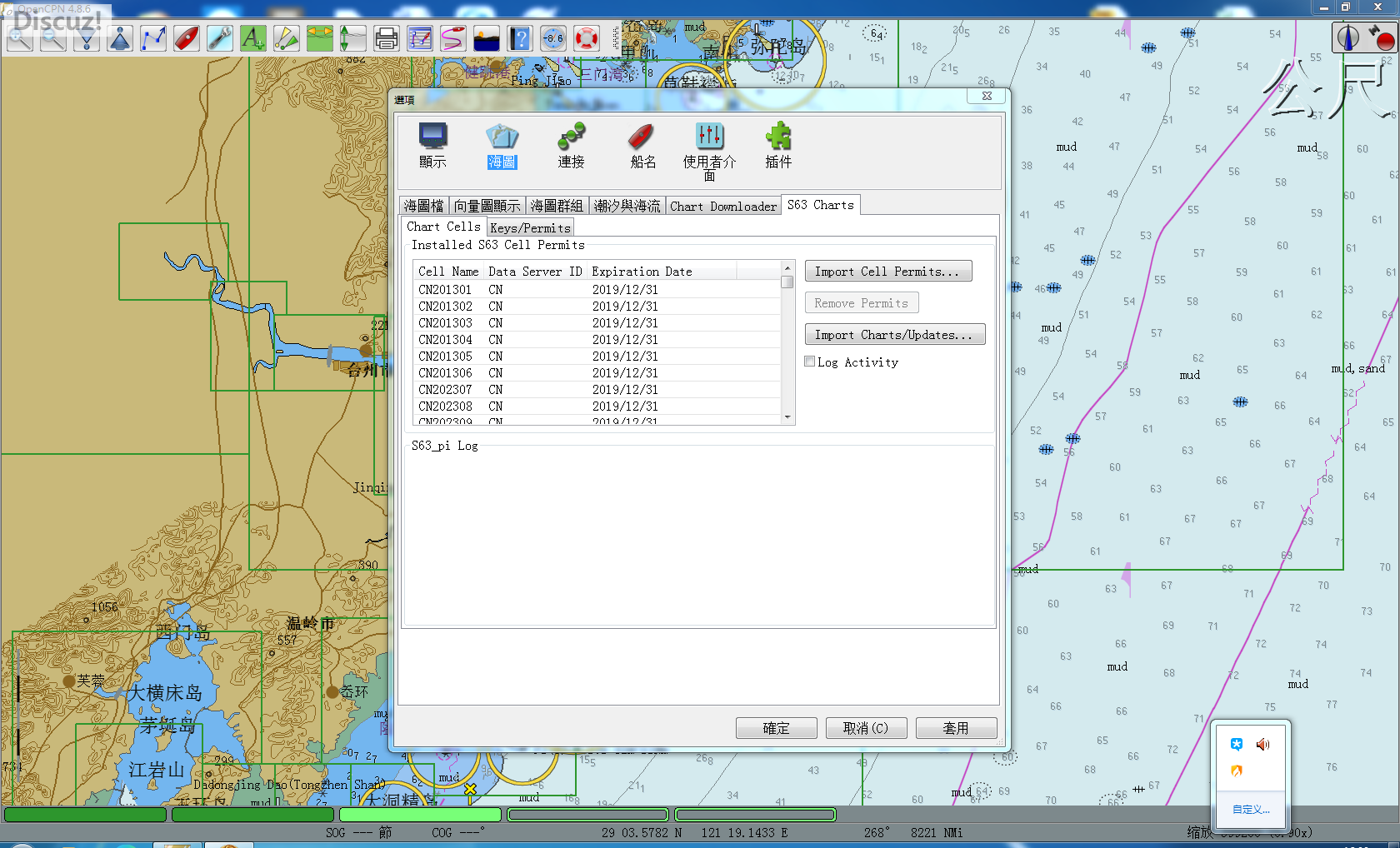Select the Create Route tool
Screen dimensions: 1400x848
tap(153, 38)
